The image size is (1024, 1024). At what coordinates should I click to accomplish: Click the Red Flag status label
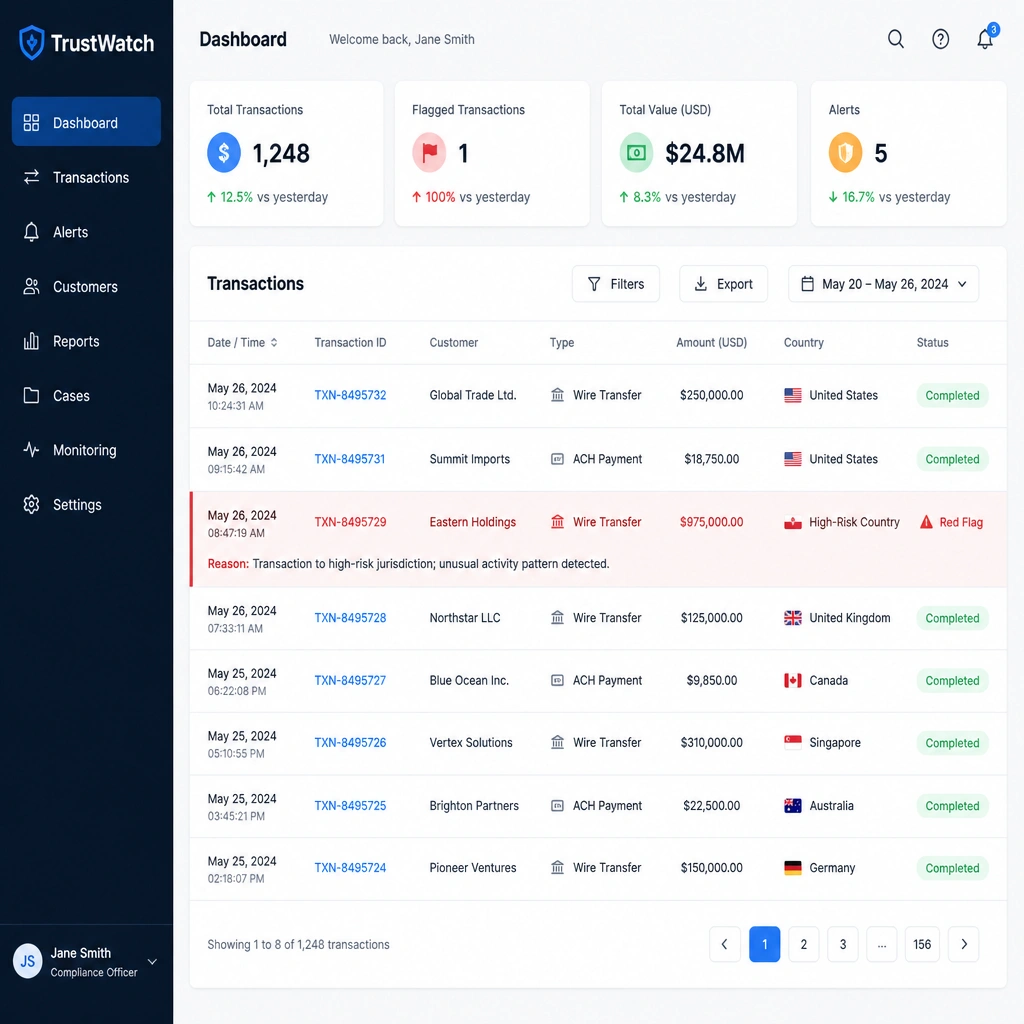pos(961,522)
